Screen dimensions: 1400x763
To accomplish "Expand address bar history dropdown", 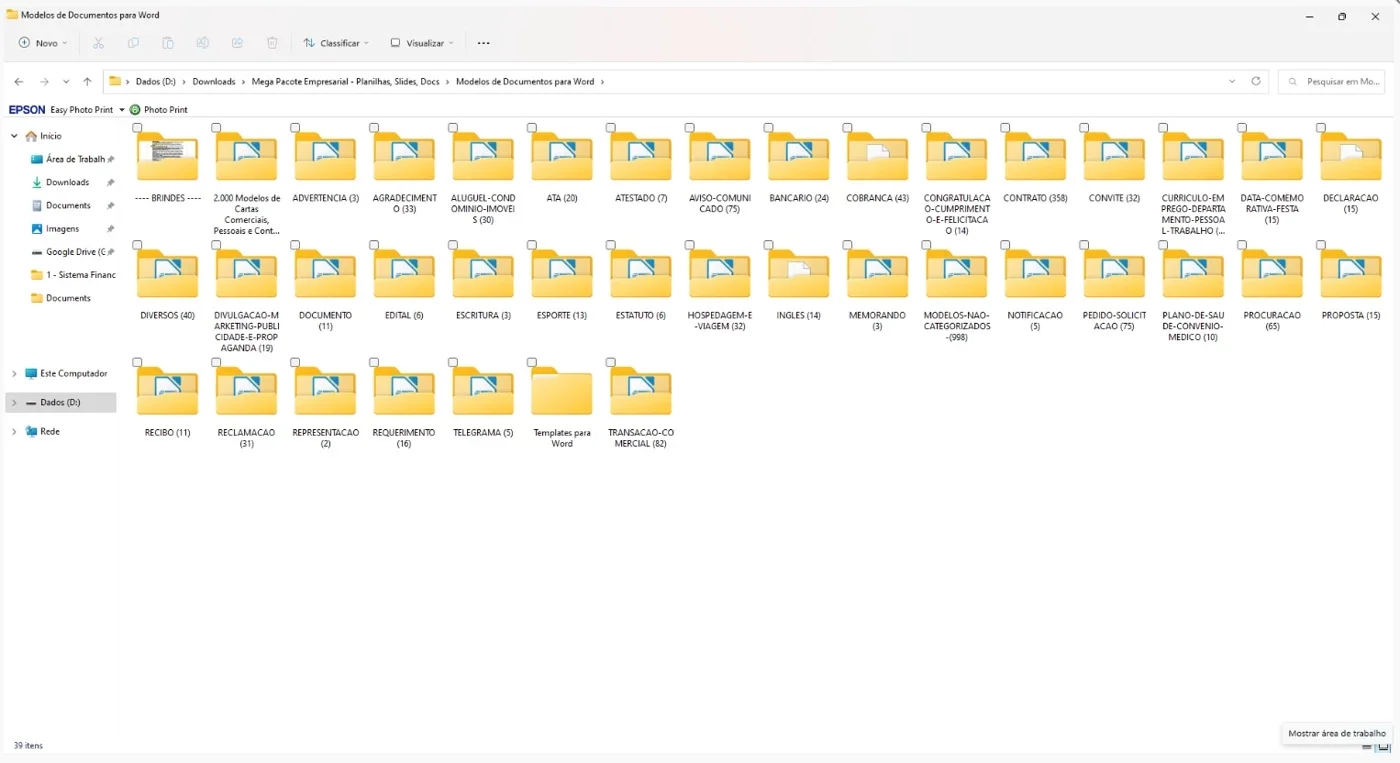I will pos(1232,81).
